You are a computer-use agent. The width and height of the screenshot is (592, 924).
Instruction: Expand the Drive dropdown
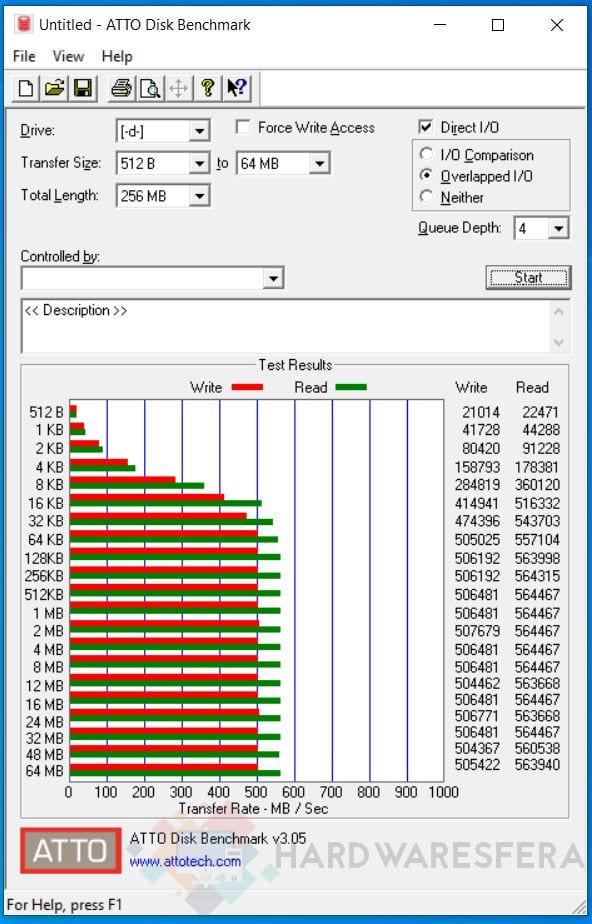pos(200,131)
